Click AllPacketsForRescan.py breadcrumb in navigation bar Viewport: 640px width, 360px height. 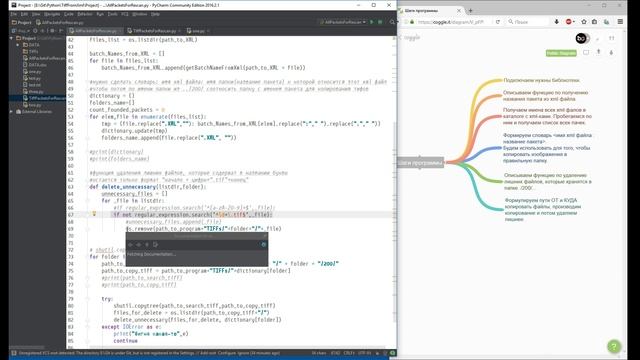point(60,22)
